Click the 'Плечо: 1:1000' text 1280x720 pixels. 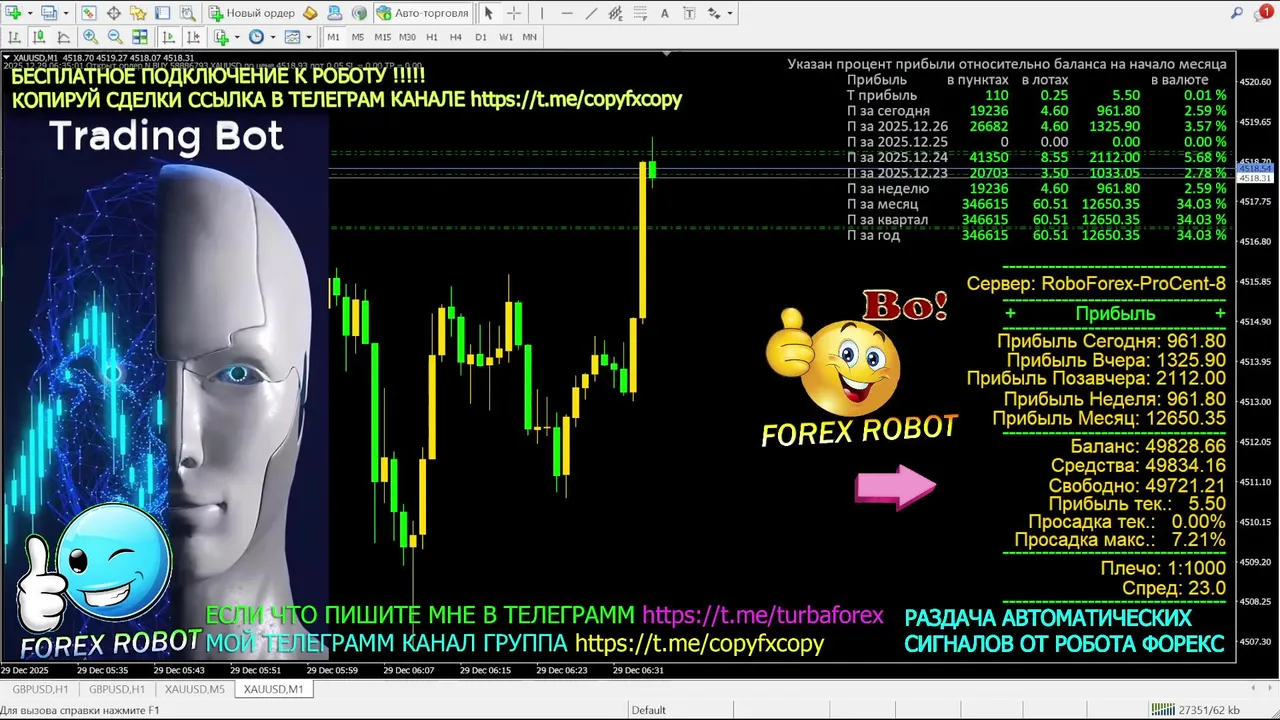pos(1163,568)
